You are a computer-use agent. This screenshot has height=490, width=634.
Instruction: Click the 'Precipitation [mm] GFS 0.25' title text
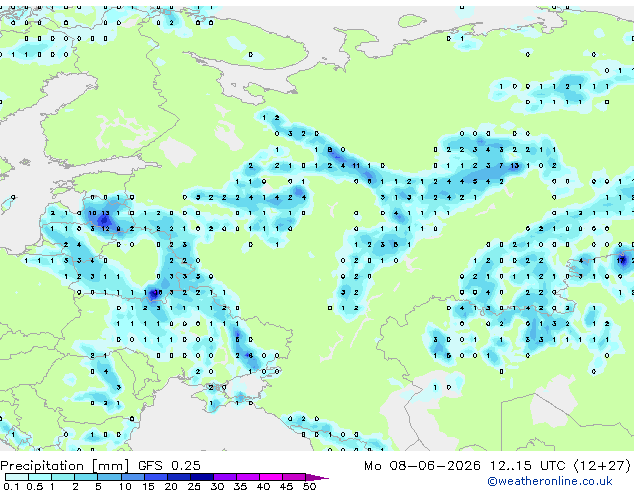tap(100, 465)
